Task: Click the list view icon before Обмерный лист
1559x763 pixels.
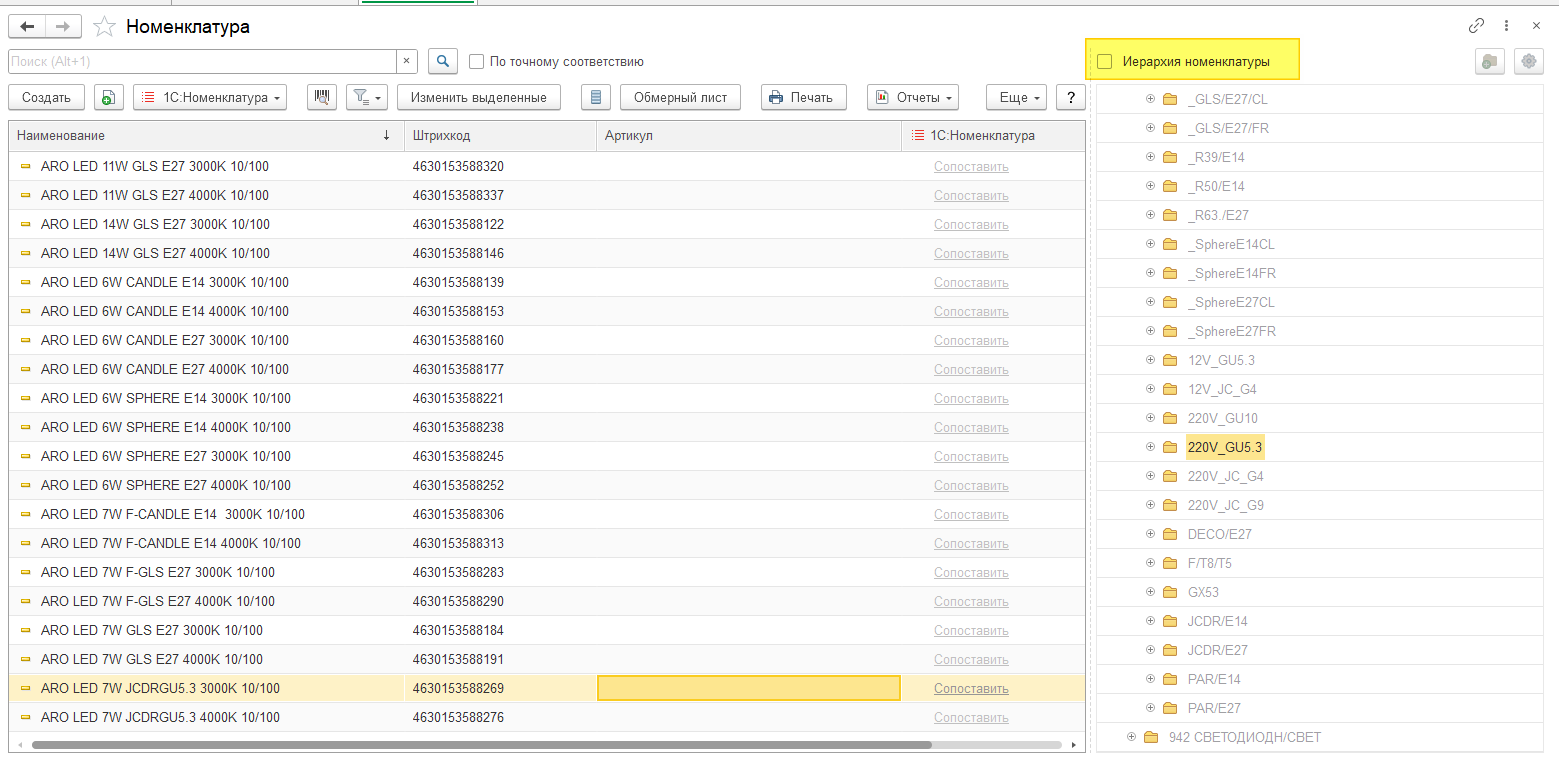Action: [x=595, y=97]
